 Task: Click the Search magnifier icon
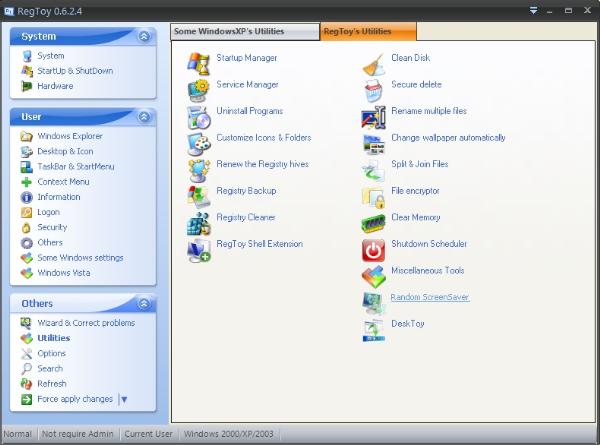(x=26, y=368)
